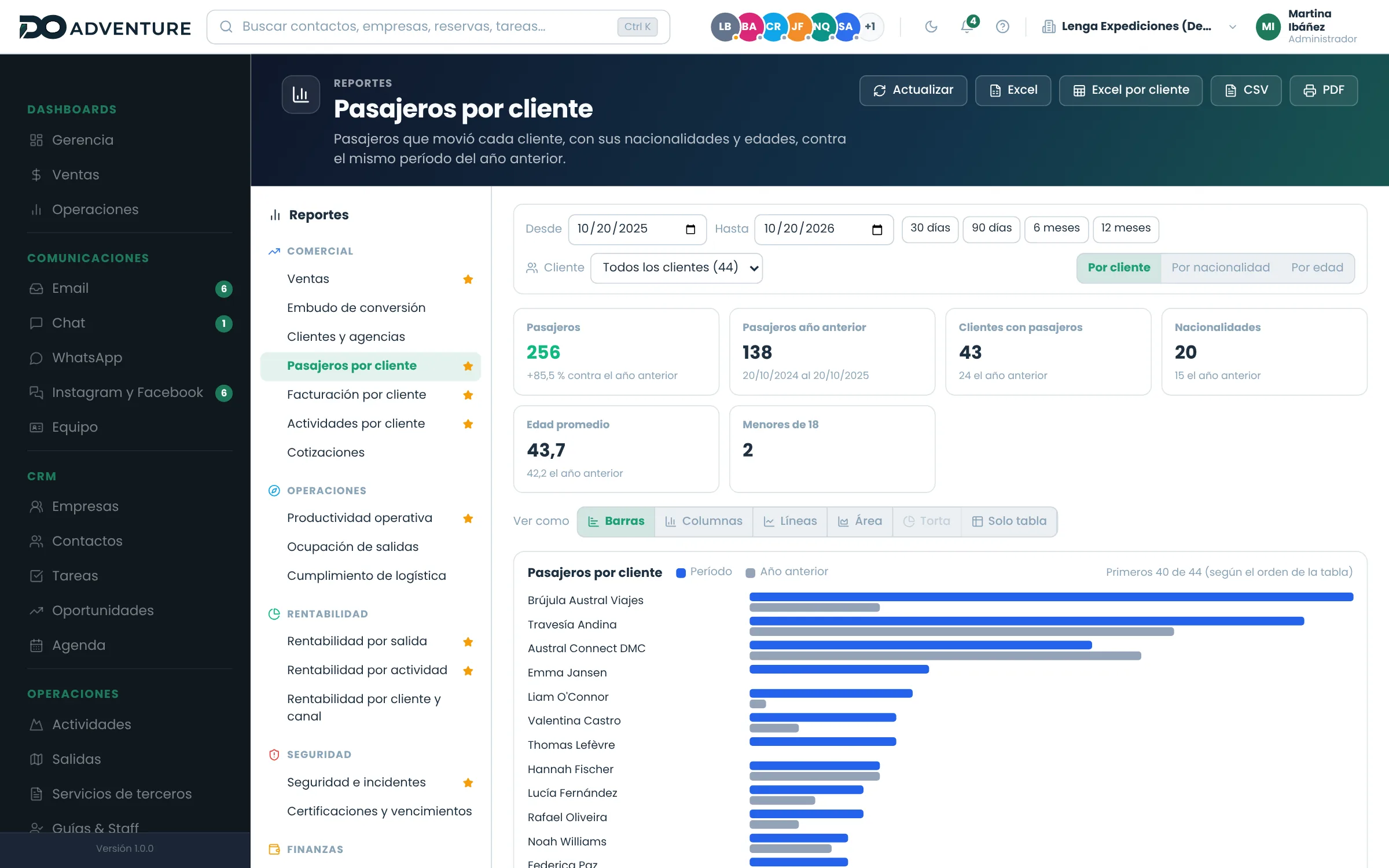Click the Excel por cliente button
Image resolution: width=1389 pixels, height=868 pixels.
coord(1130,90)
